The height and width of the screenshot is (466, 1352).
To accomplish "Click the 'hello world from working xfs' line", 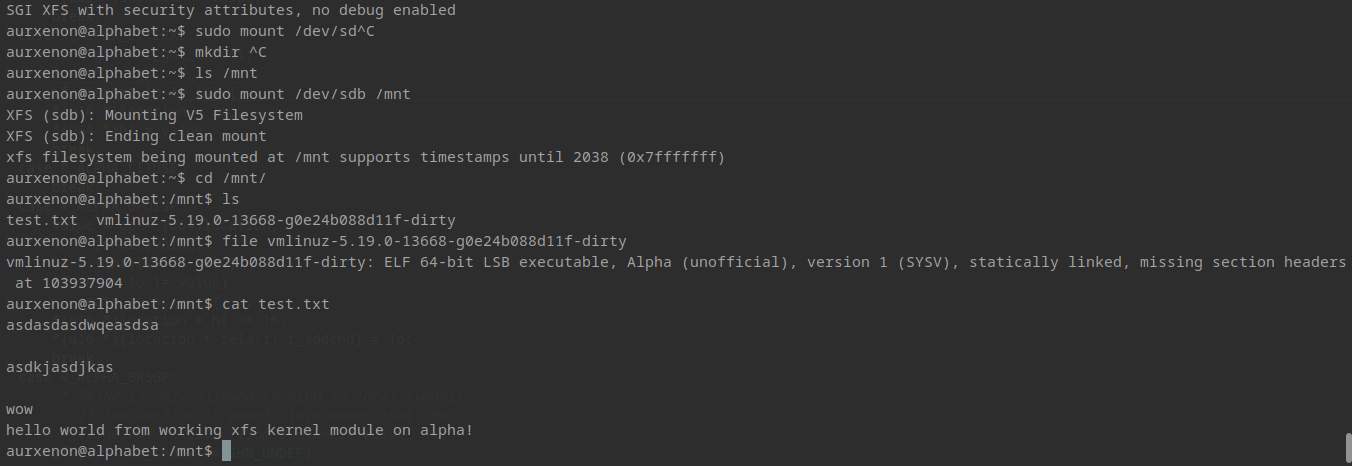I will coord(240,430).
